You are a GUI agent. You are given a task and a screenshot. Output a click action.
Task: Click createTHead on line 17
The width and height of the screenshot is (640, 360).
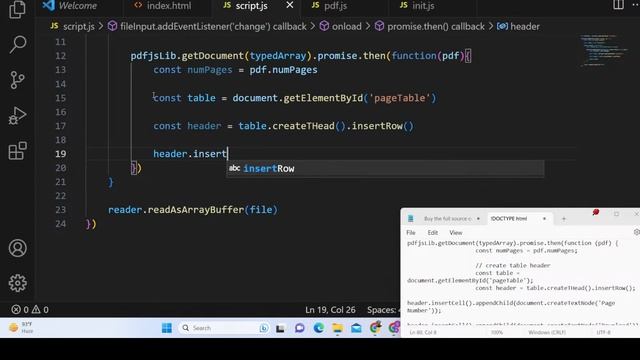click(x=303, y=126)
